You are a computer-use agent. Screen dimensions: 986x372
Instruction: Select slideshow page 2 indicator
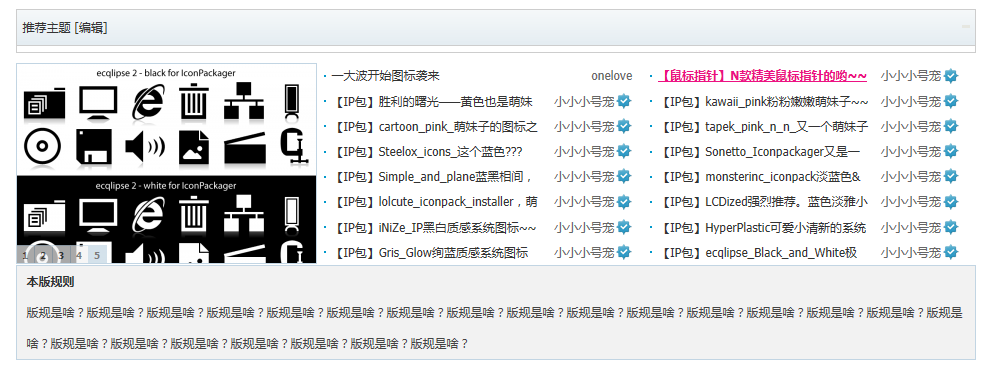[x=43, y=255]
